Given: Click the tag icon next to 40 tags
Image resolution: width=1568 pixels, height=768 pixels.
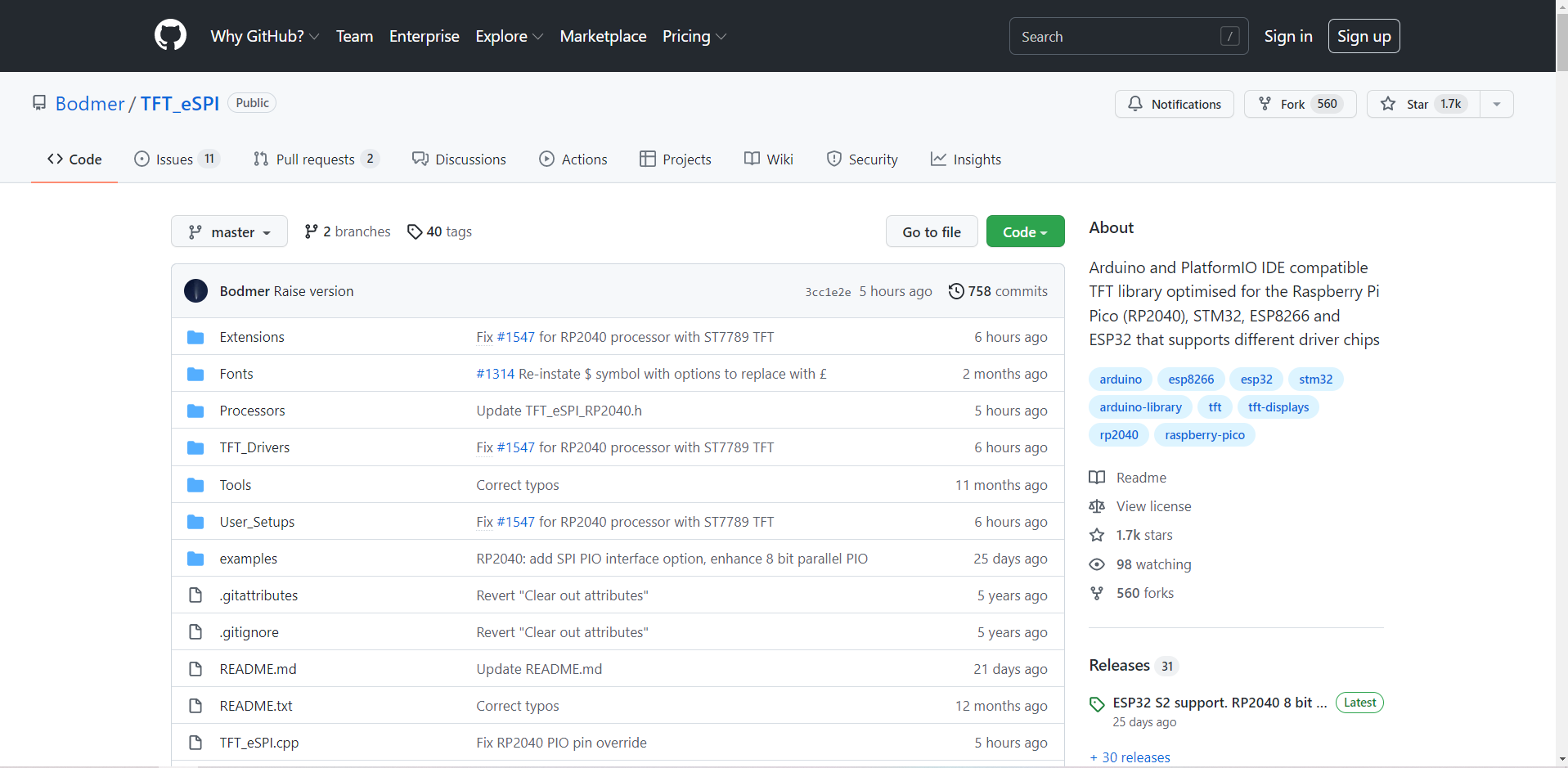Looking at the screenshot, I should point(415,231).
